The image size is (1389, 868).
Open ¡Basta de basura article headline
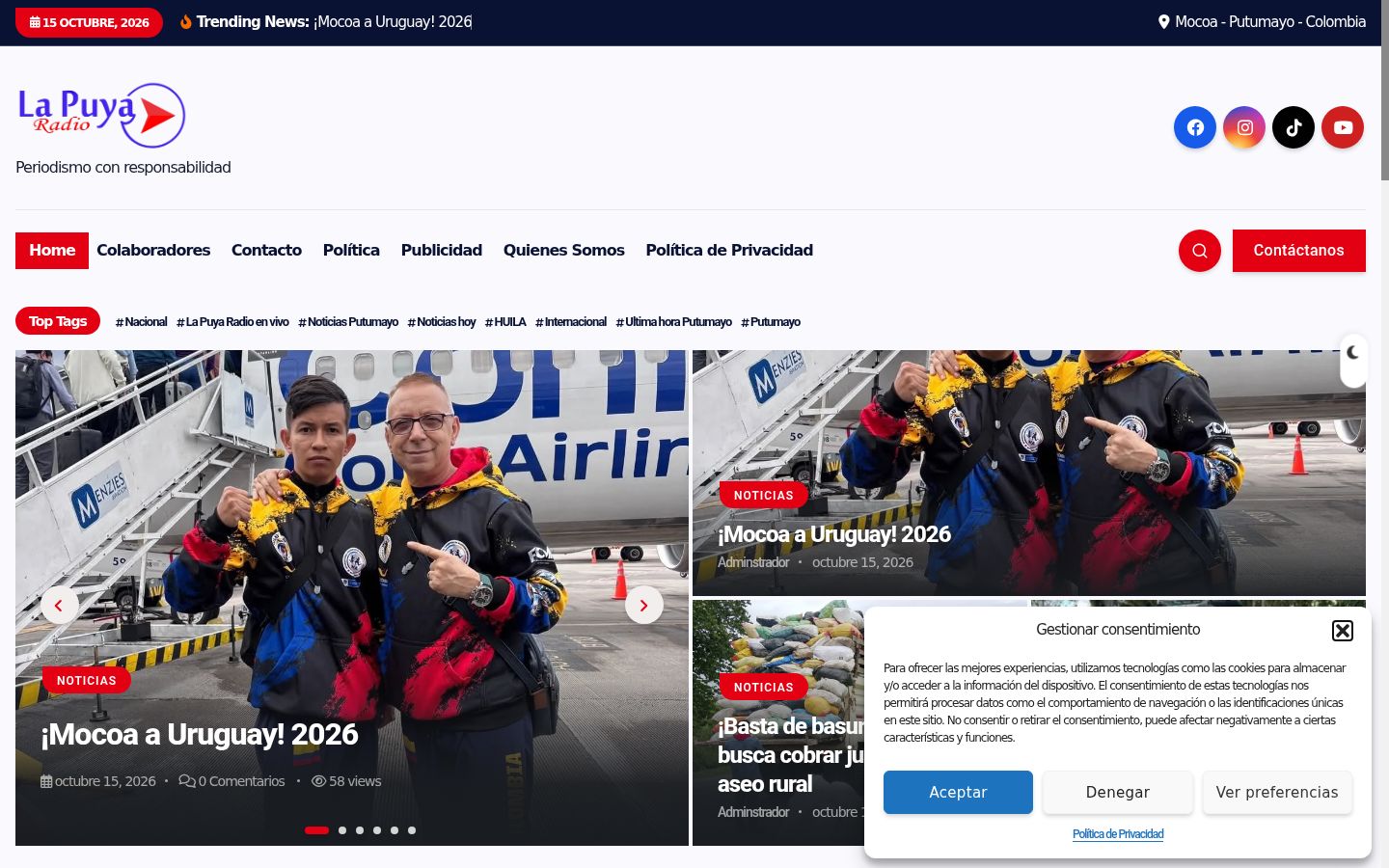[791, 755]
